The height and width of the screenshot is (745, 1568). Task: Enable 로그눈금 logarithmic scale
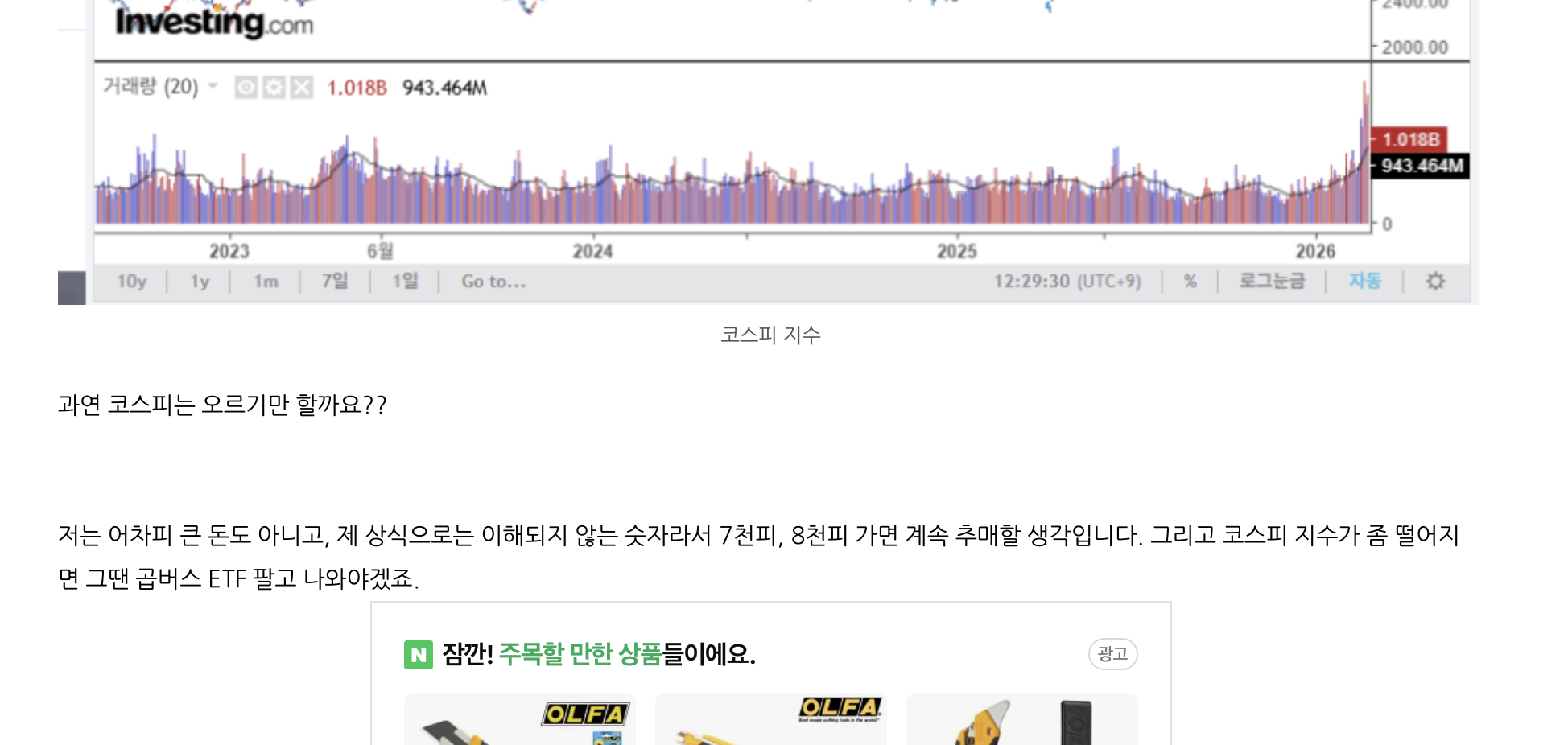1270,281
